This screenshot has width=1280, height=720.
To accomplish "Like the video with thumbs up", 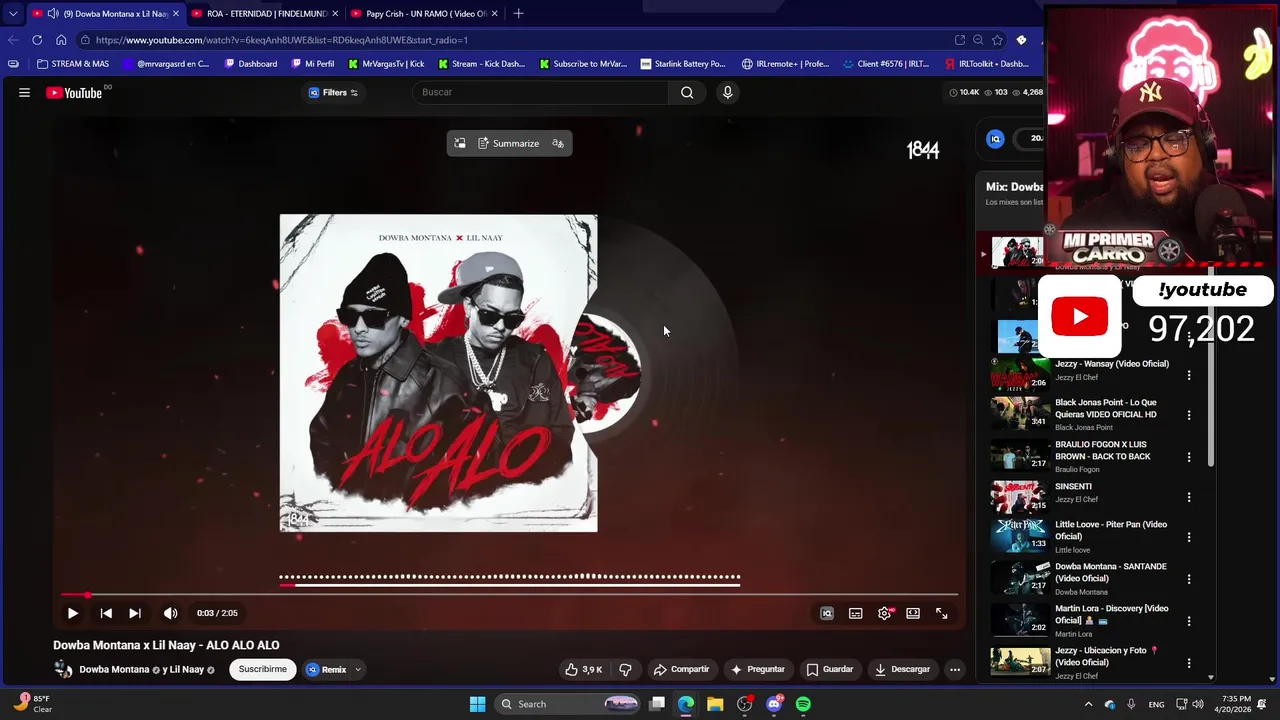I will [x=585, y=669].
